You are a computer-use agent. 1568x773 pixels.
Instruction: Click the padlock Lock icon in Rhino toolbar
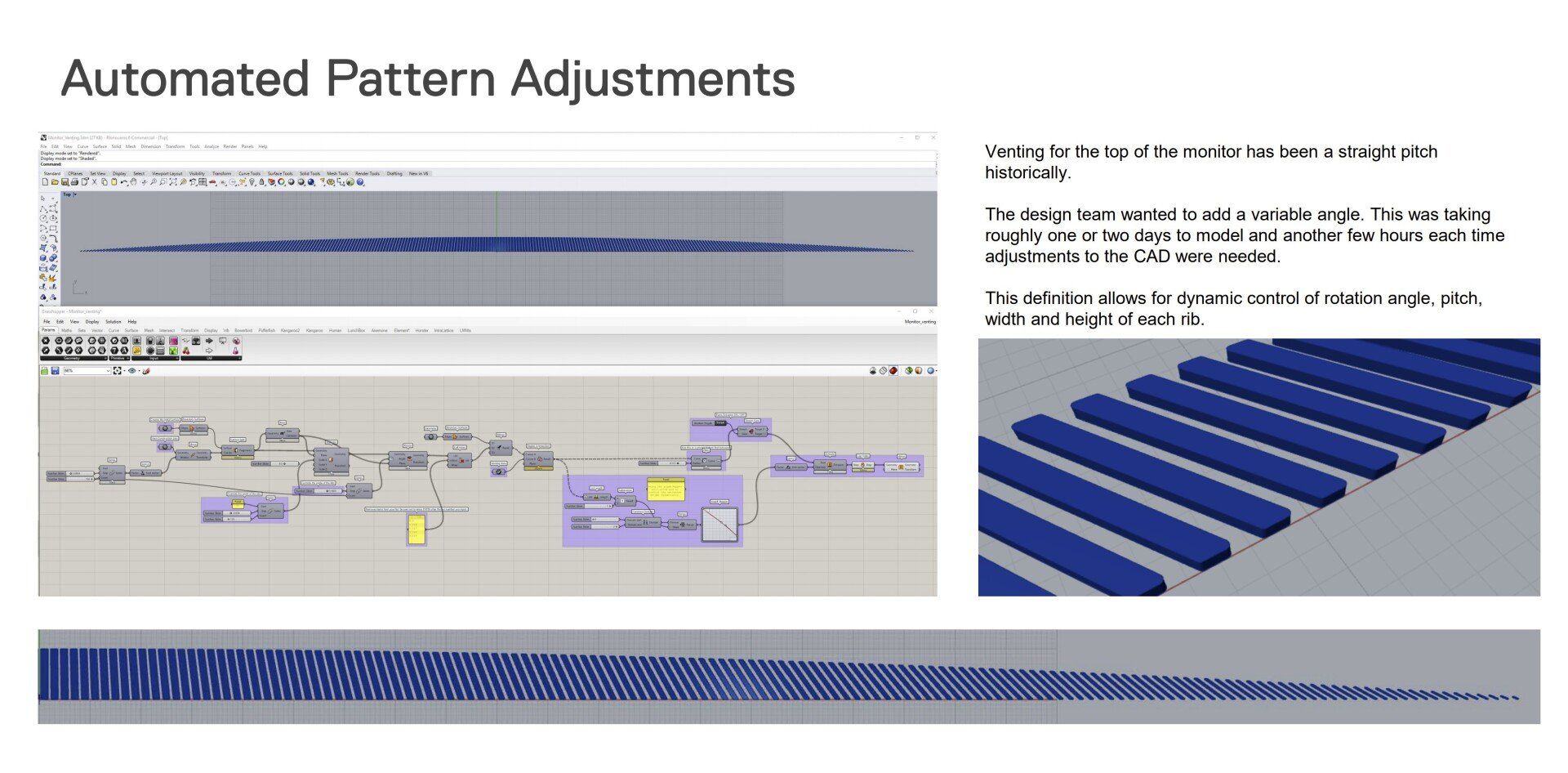(x=261, y=181)
